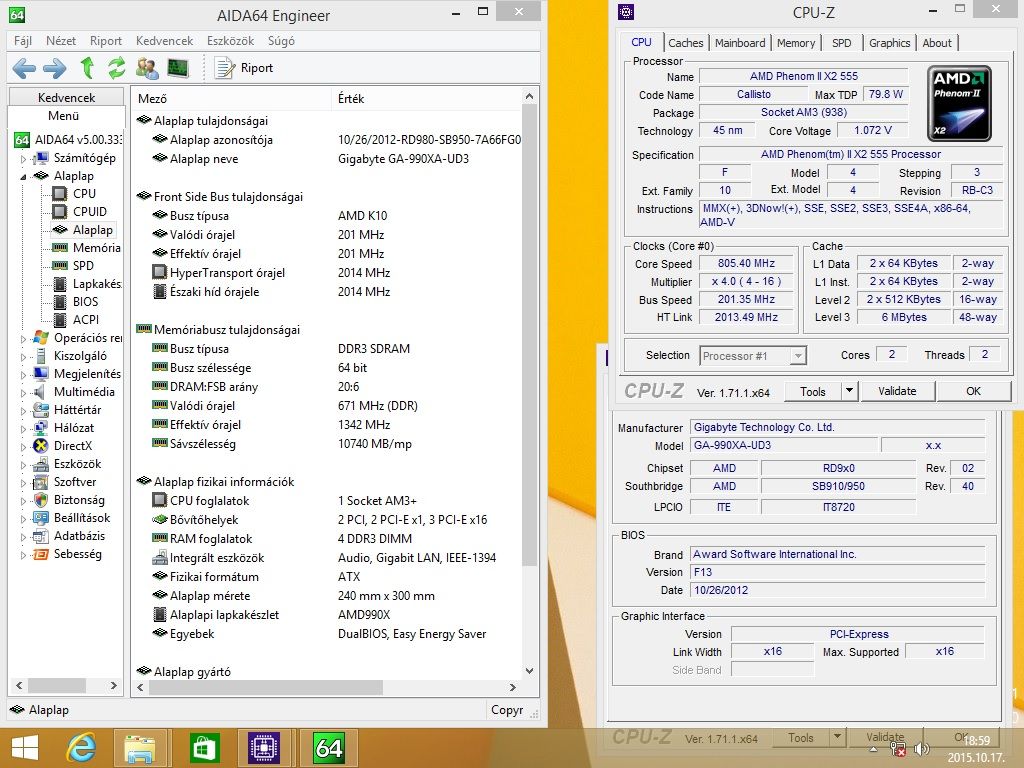Click the CPU-Z icon in the taskbar
Image resolution: width=1024 pixels, height=768 pixels.
click(265, 747)
